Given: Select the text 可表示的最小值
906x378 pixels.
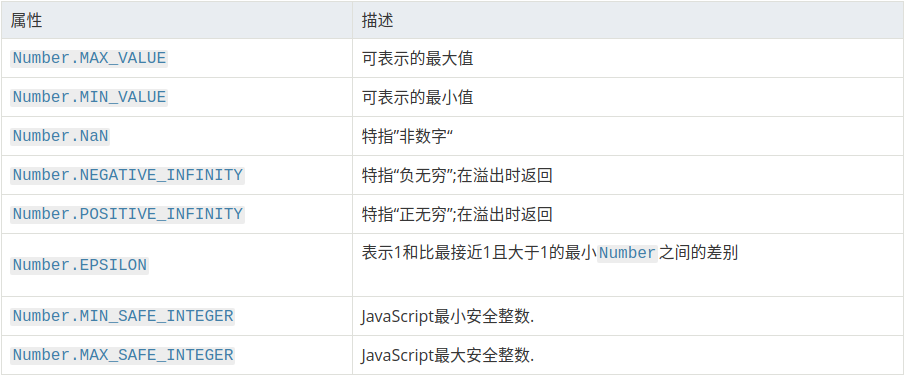Looking at the screenshot, I should pyautogui.click(x=418, y=97).
